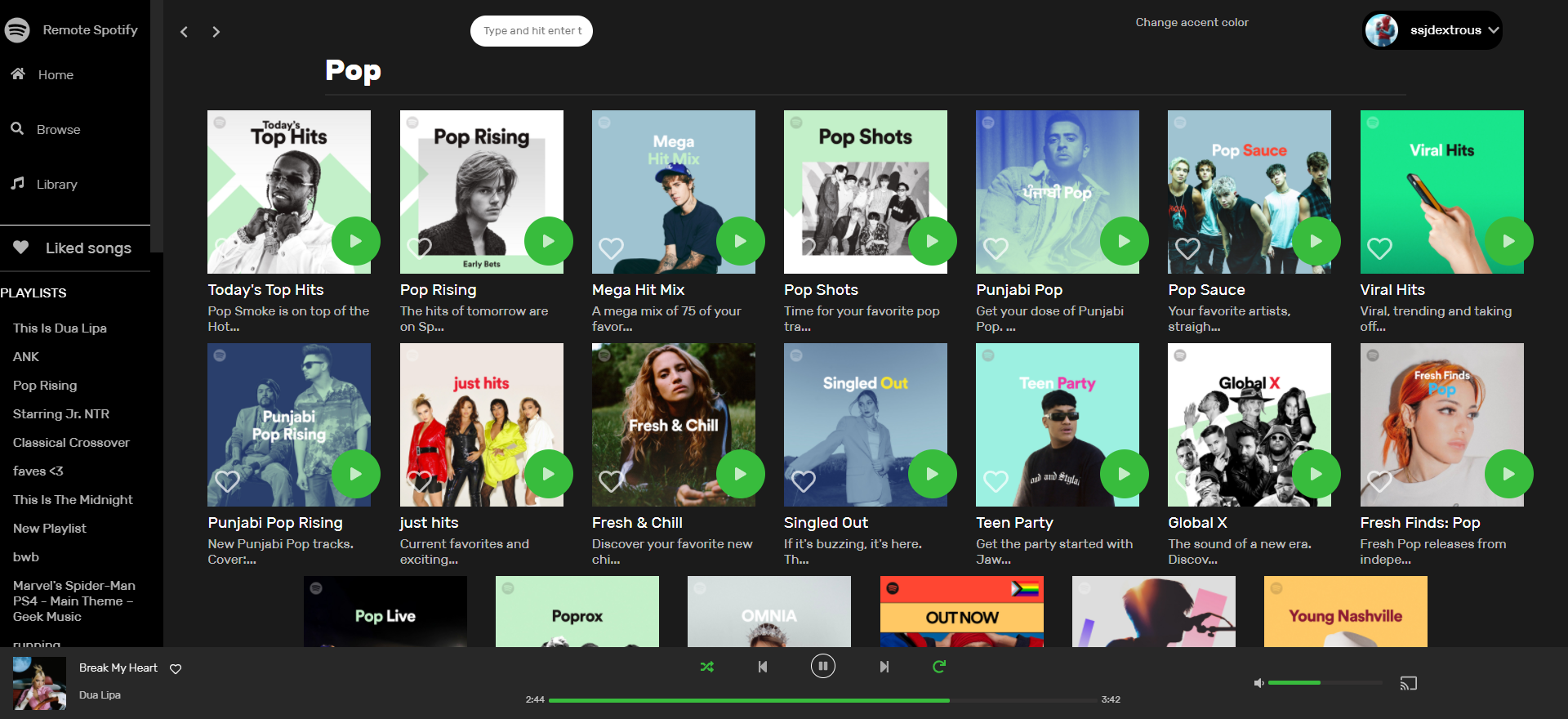Like the Punjabi Pop Rising playlist
This screenshot has height=719, width=1568.
227,480
